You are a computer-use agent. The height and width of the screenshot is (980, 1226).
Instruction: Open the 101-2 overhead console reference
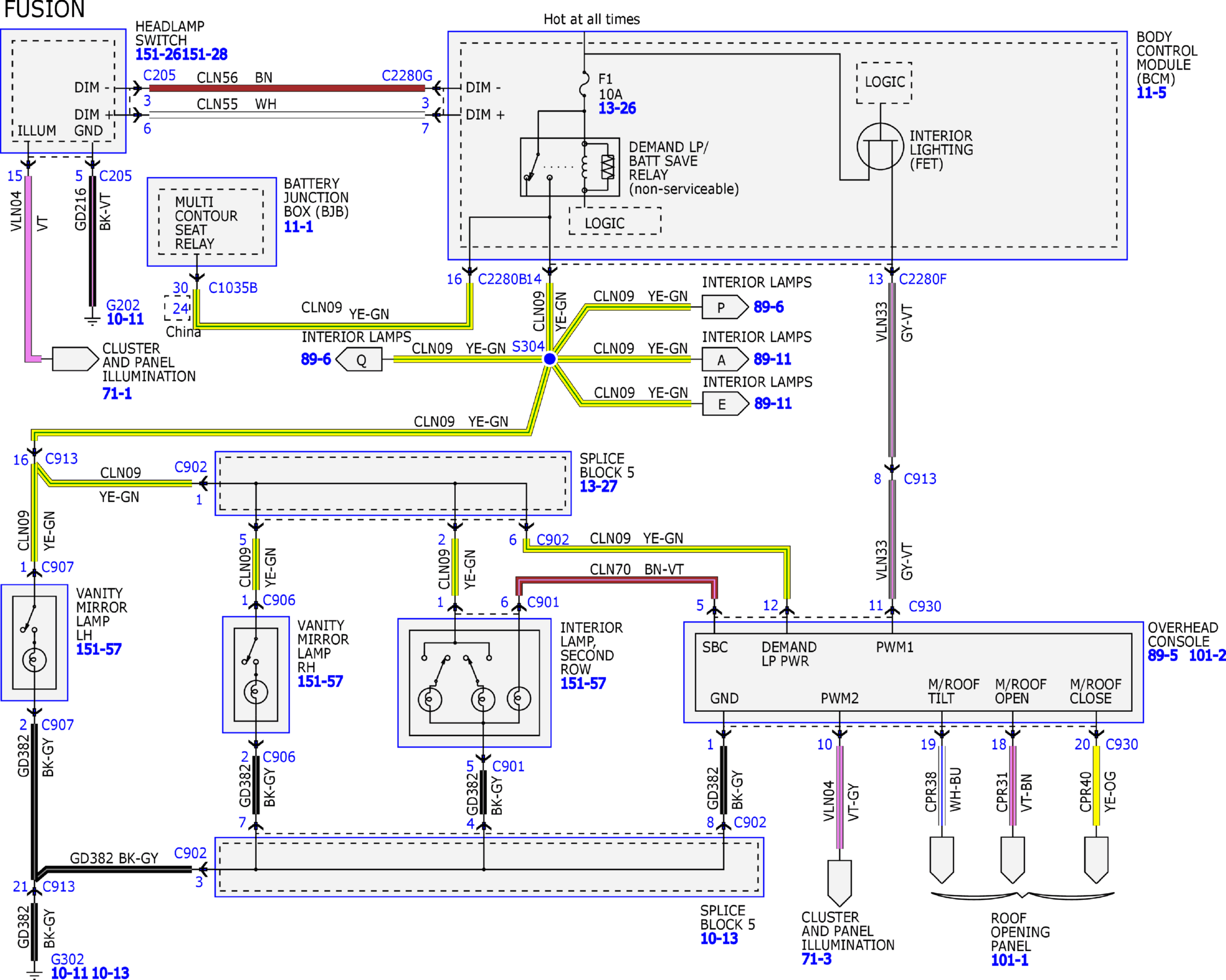(1207, 655)
